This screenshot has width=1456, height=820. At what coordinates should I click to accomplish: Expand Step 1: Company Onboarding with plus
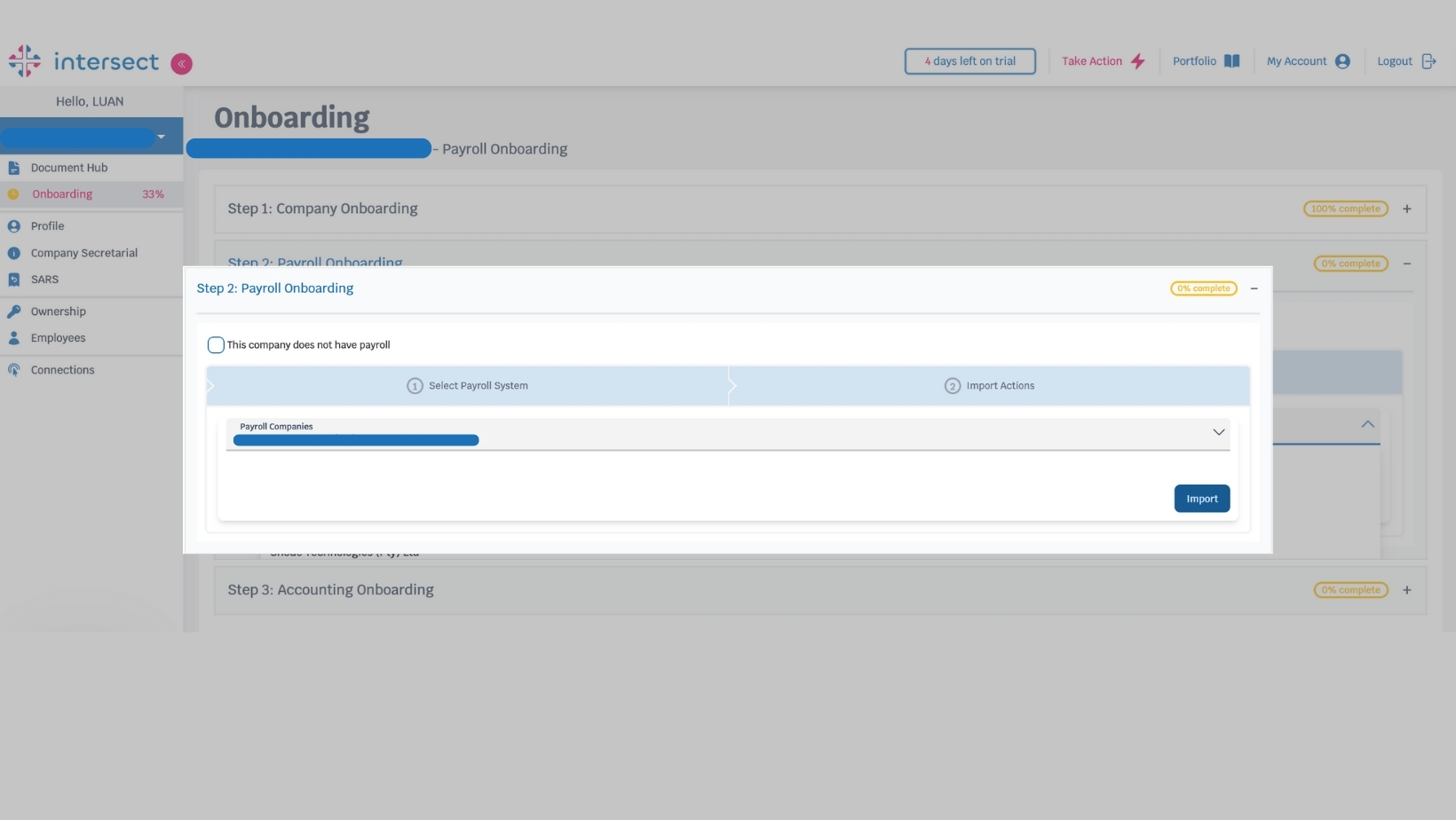1406,209
